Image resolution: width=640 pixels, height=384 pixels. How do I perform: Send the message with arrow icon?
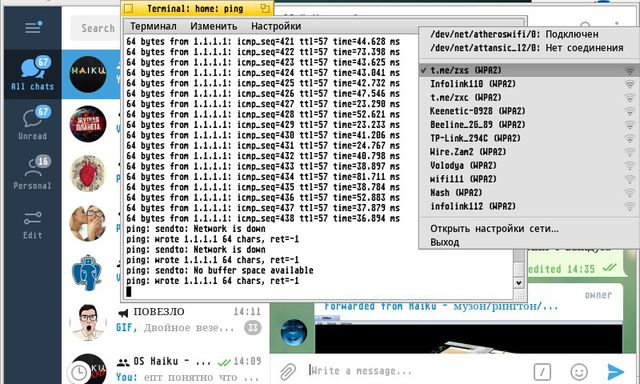point(615,371)
